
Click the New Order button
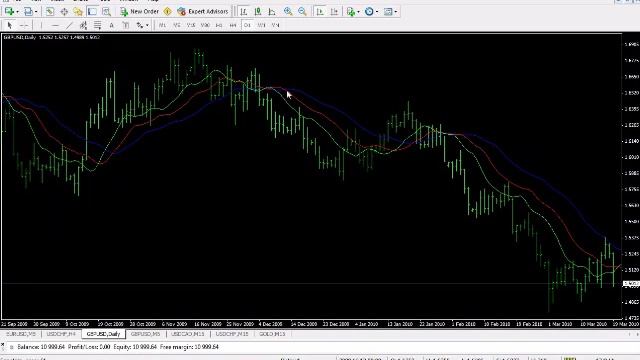(x=139, y=11)
